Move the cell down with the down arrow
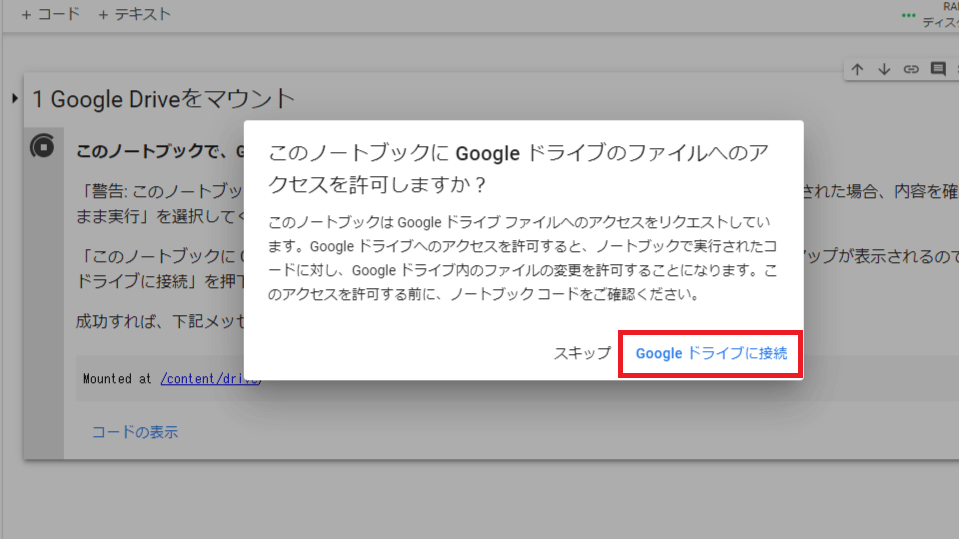Screen dimensions: 959x539 (884, 69)
